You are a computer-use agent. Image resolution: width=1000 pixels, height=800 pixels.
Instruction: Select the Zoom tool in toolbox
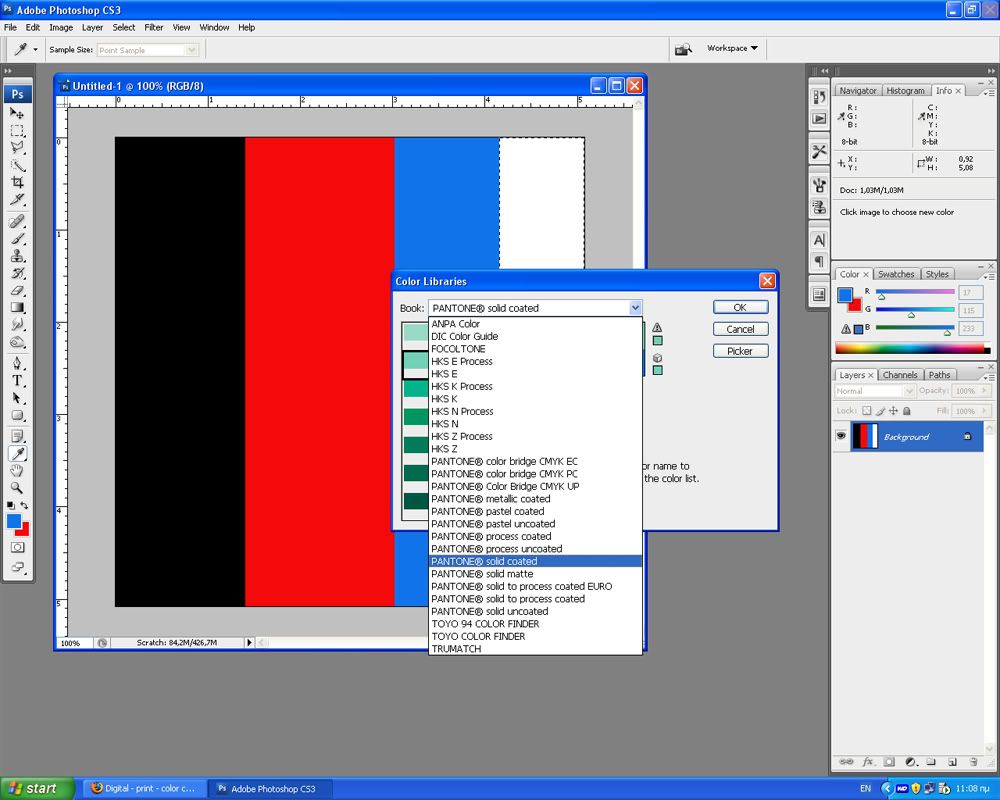[x=18, y=487]
